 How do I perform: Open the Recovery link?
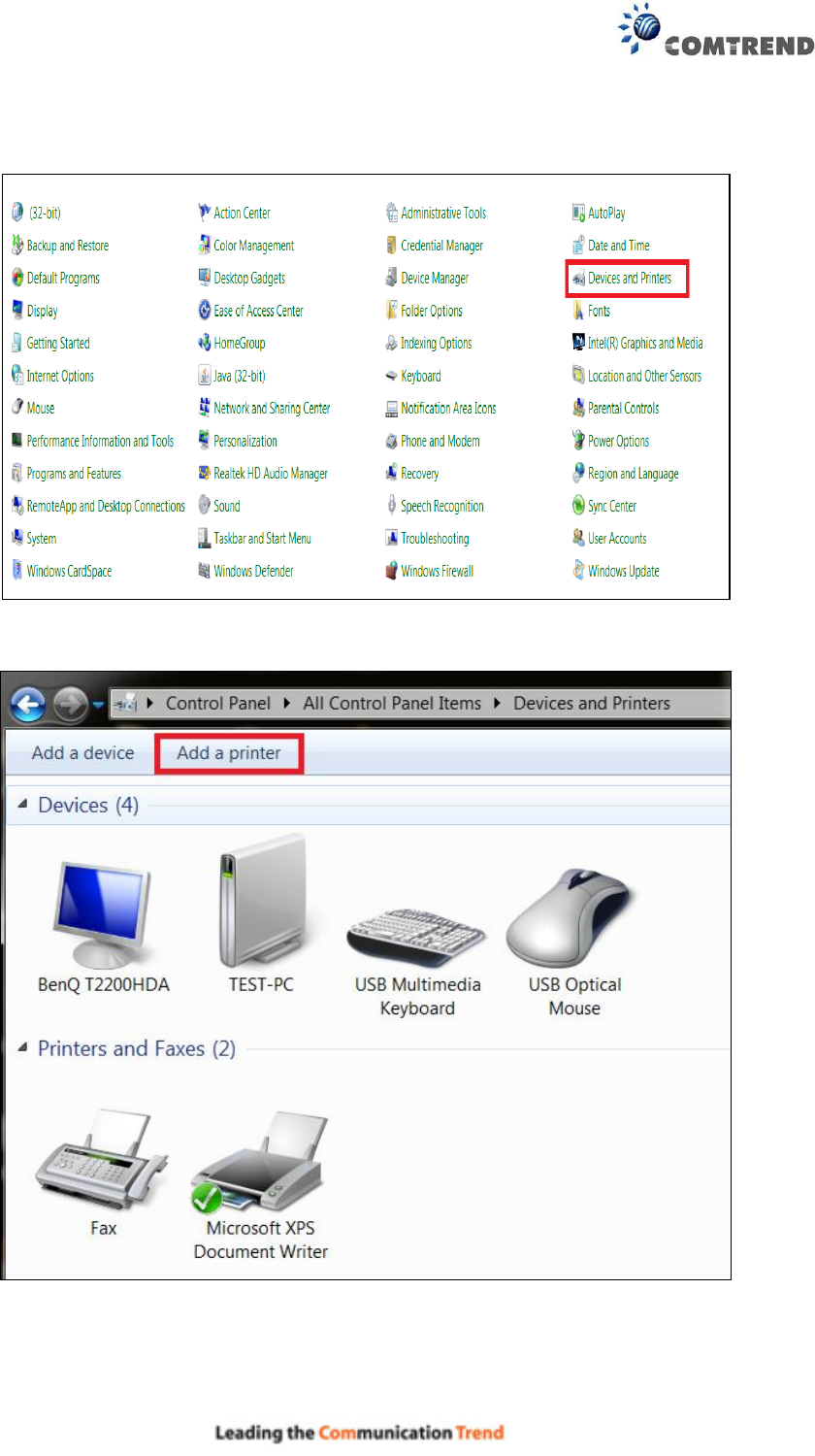(420, 474)
